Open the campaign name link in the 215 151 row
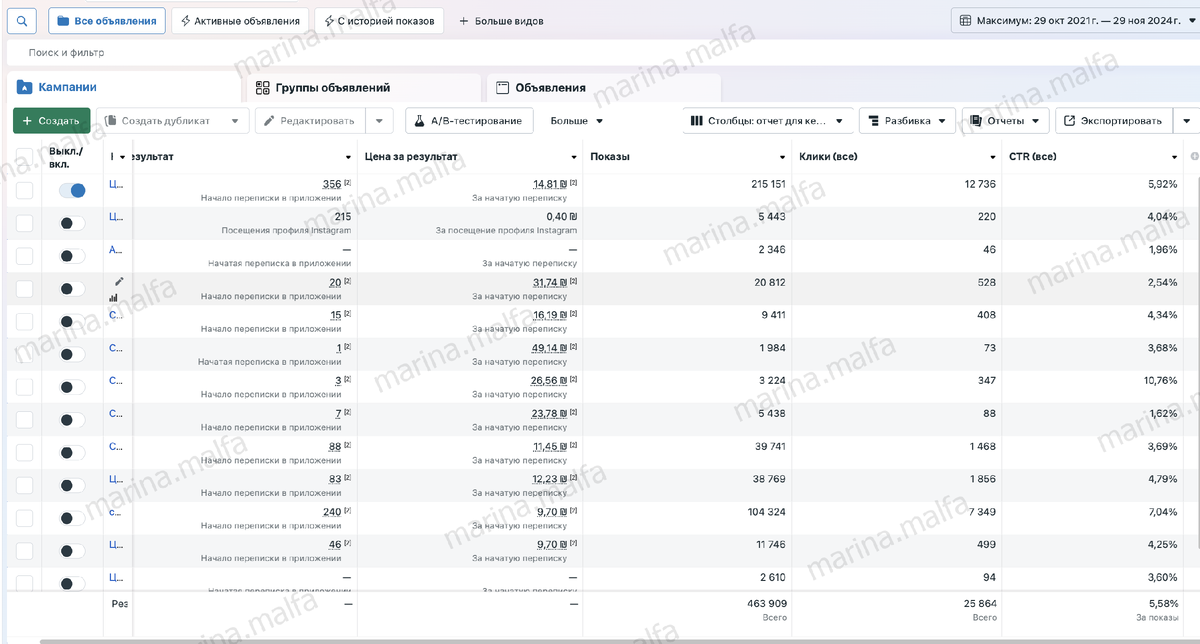The image size is (1200, 644). tap(115, 184)
